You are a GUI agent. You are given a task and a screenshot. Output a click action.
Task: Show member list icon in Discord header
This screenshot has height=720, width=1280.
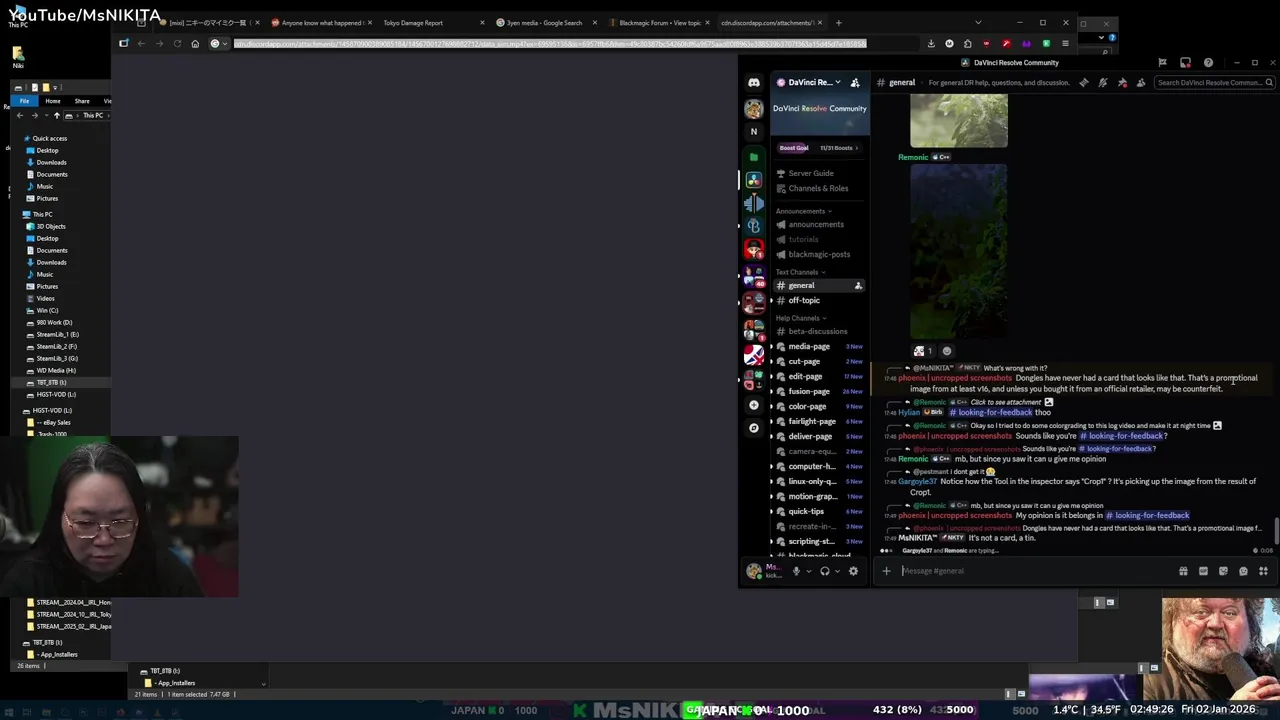(x=1141, y=83)
